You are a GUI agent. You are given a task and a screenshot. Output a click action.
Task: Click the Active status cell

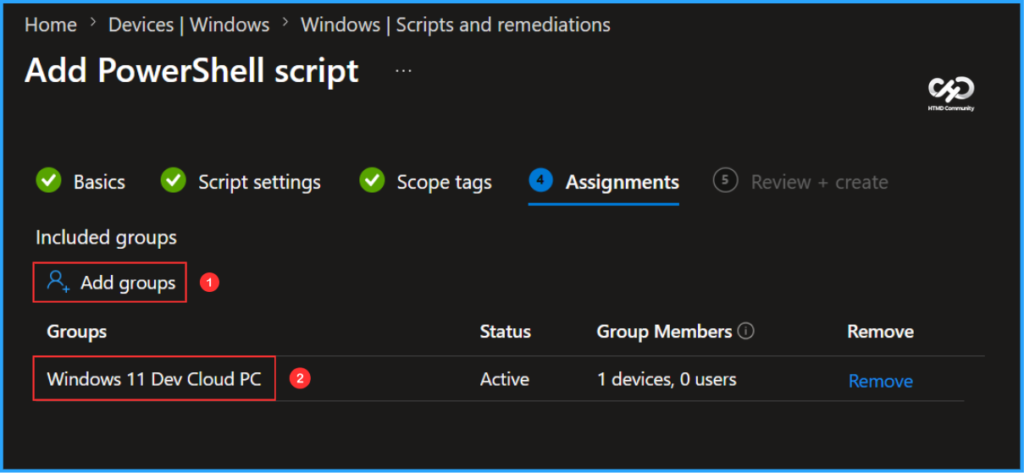pos(504,379)
